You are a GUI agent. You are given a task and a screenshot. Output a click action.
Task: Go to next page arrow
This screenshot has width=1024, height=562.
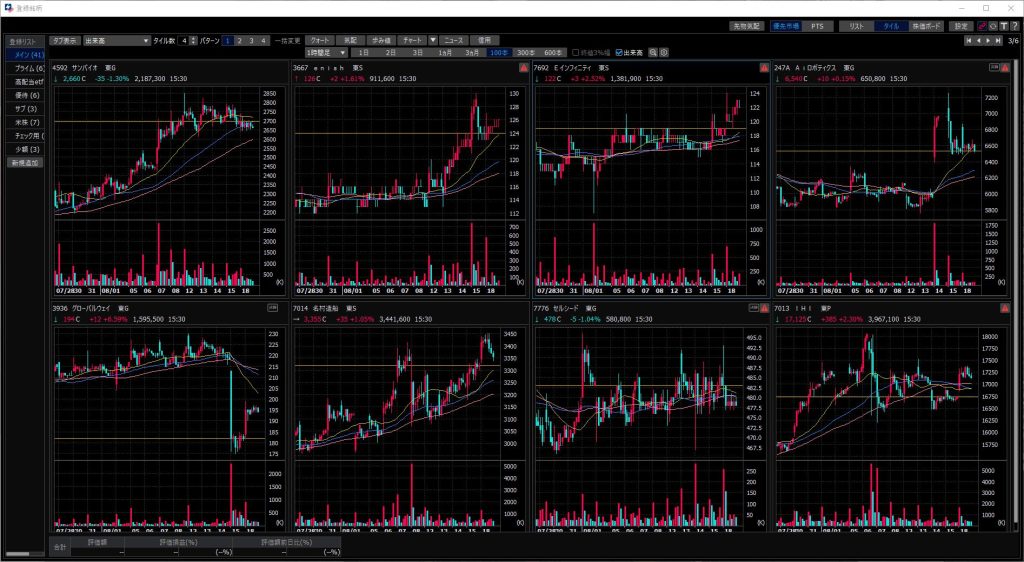pyautogui.click(x=989, y=41)
